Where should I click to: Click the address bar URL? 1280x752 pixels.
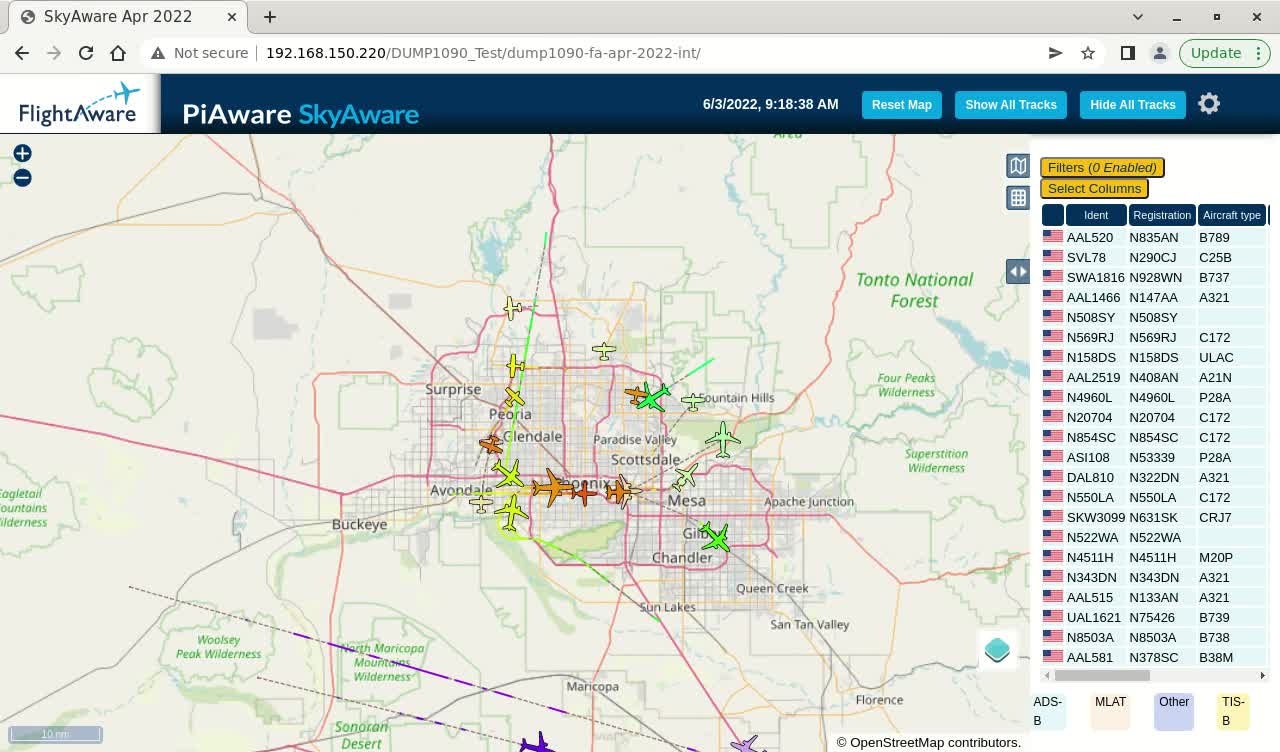point(483,53)
